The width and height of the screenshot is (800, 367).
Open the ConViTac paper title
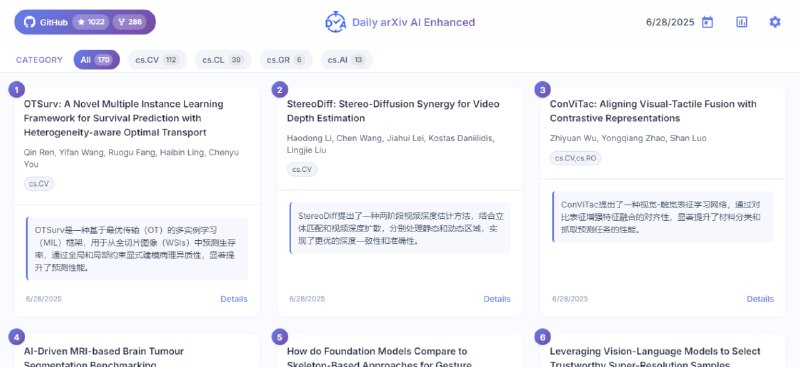[x=653, y=111]
